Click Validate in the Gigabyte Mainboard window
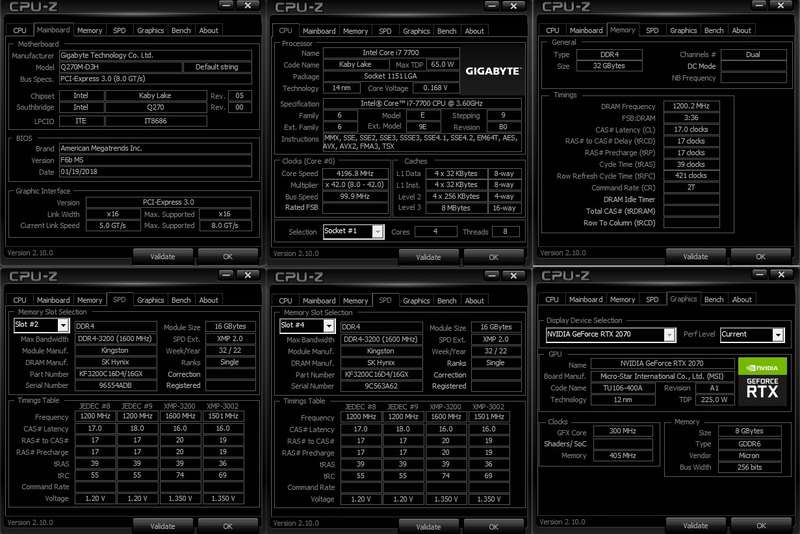The image size is (800, 534). point(163,257)
